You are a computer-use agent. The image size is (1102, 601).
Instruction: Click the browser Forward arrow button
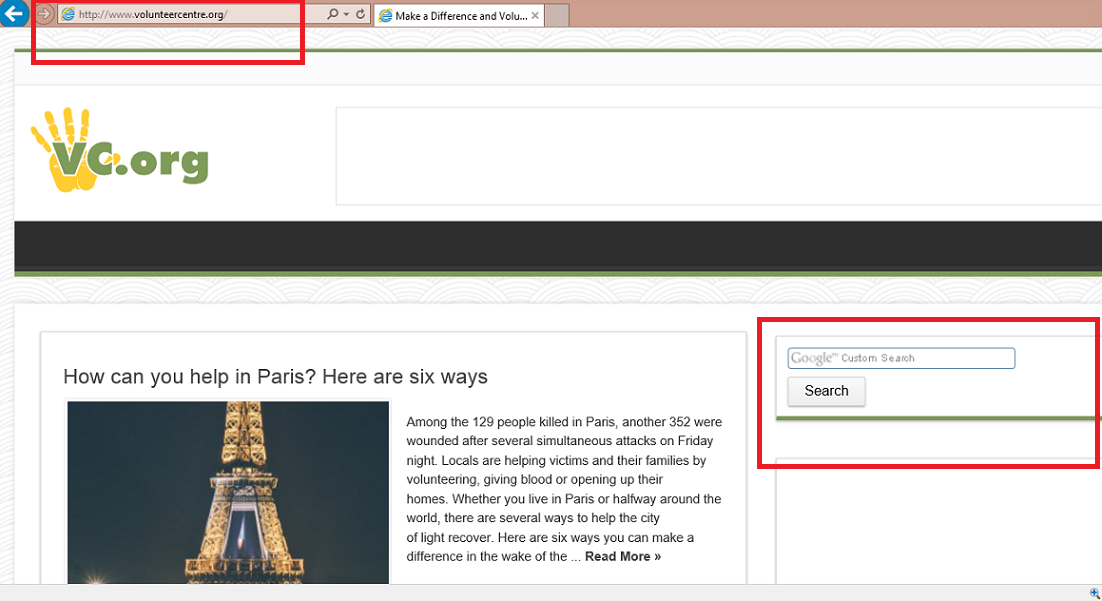click(44, 14)
